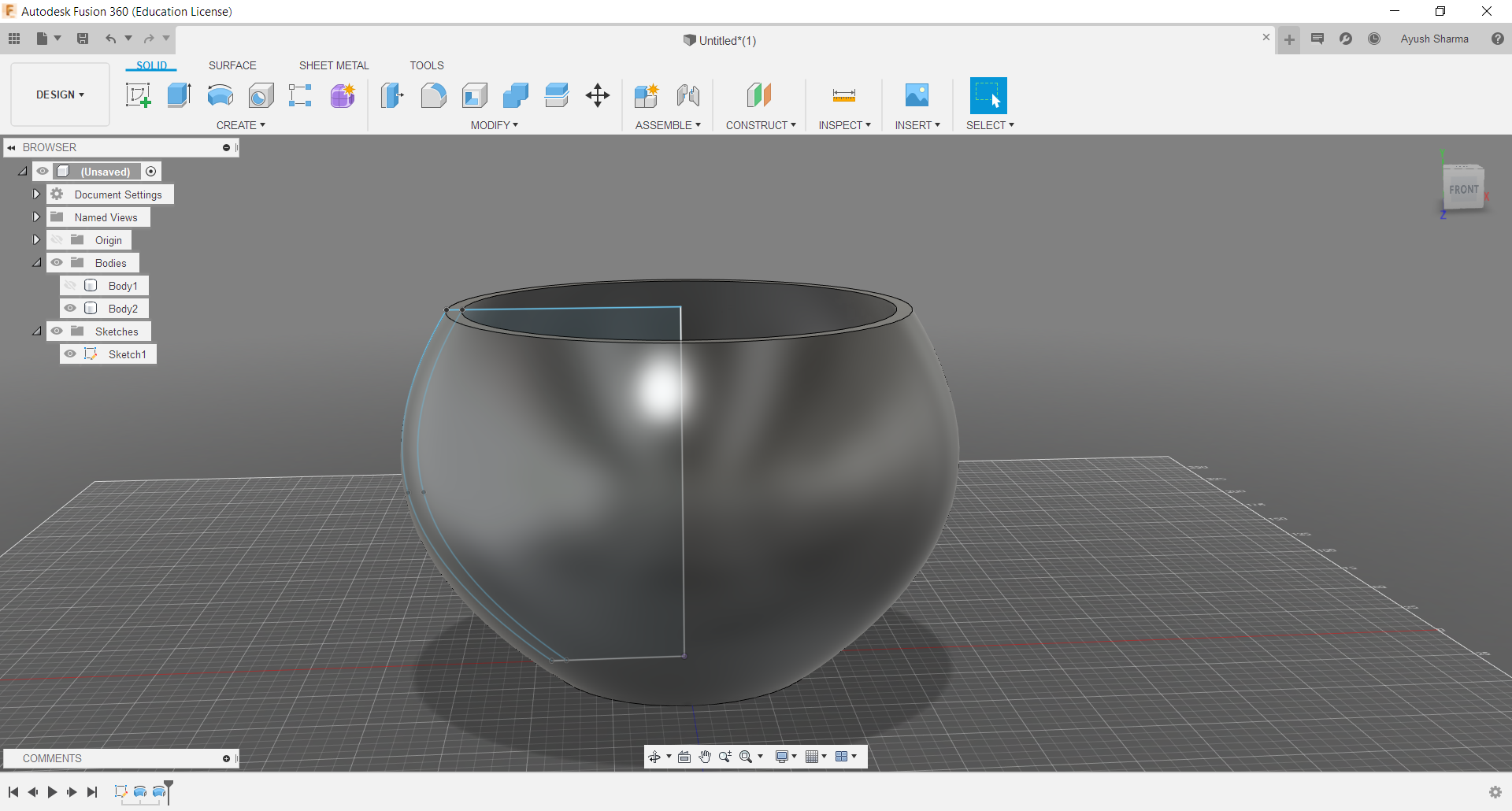Choose the Extrude tool
This screenshot has width=1512, height=811.
[180, 95]
